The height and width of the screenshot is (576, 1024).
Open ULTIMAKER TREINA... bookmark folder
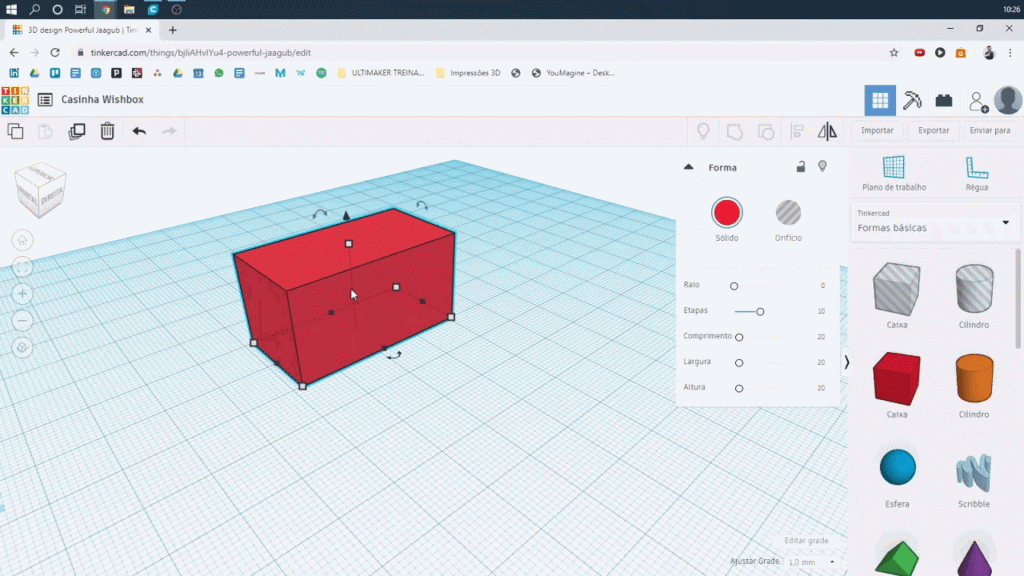(380, 73)
